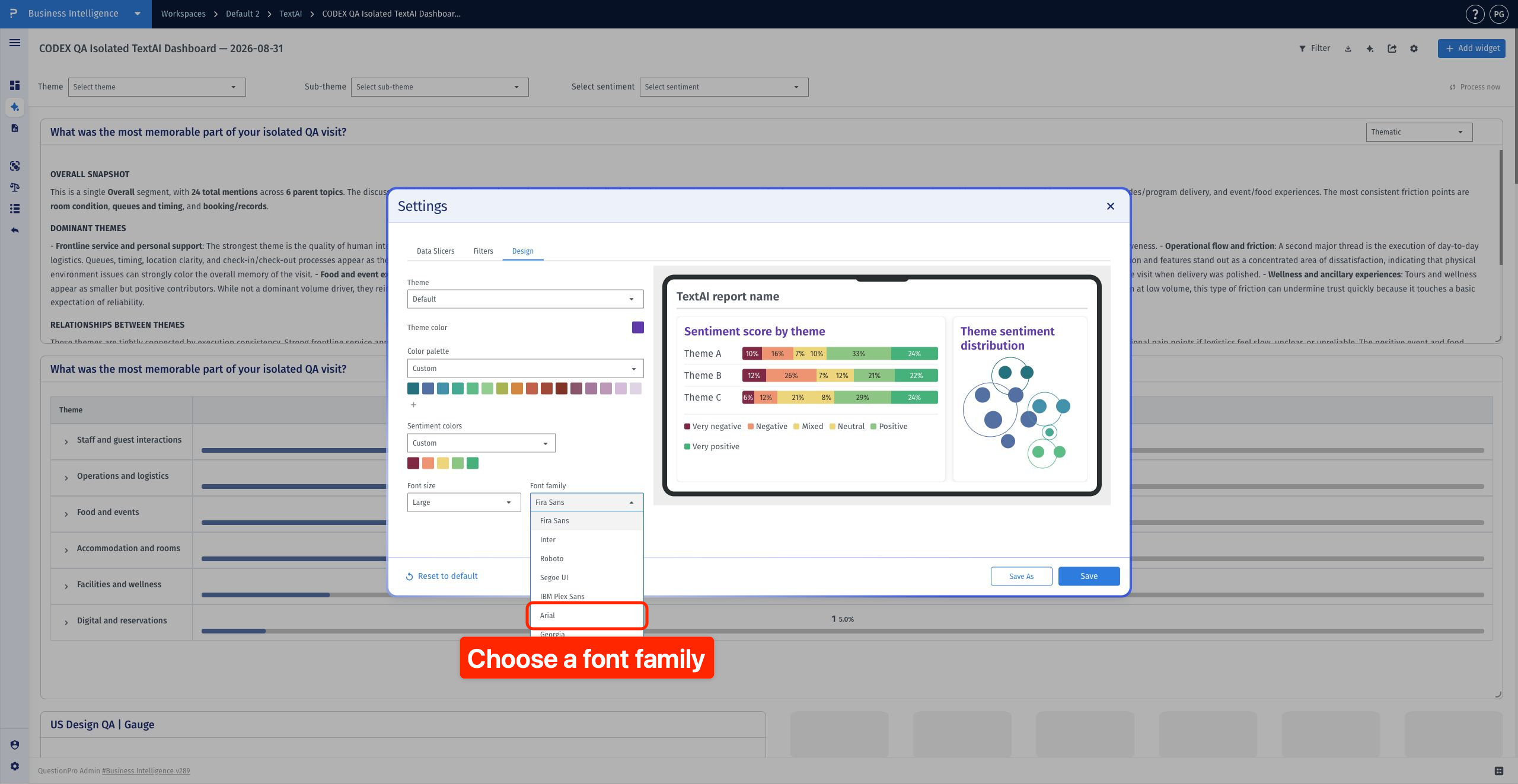Open the report document icon in sidebar

click(15, 128)
